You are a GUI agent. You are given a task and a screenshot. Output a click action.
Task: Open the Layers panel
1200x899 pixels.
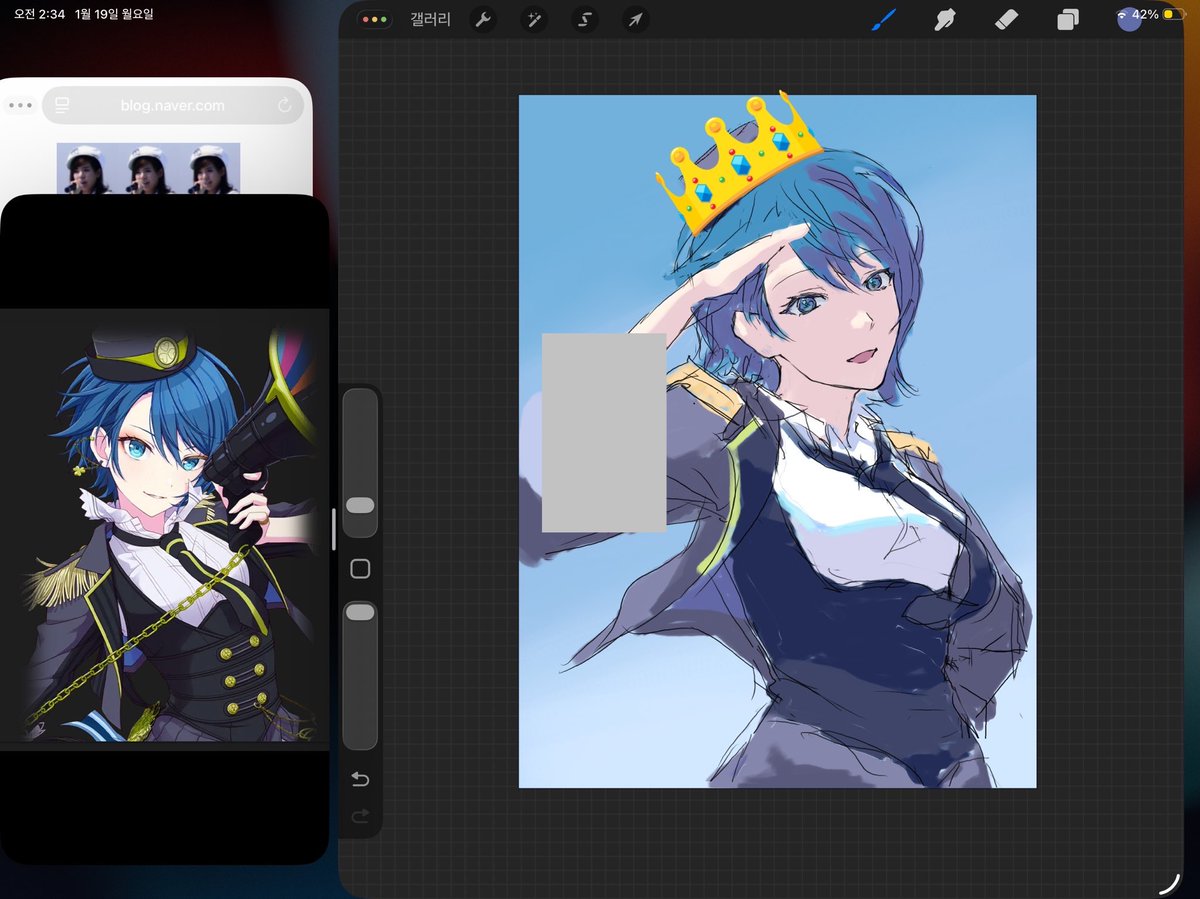[x=1068, y=20]
